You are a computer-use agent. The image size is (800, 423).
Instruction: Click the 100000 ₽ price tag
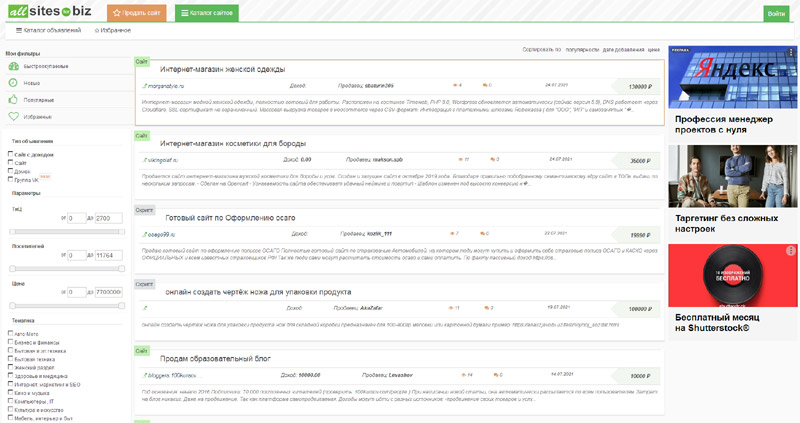636,309
